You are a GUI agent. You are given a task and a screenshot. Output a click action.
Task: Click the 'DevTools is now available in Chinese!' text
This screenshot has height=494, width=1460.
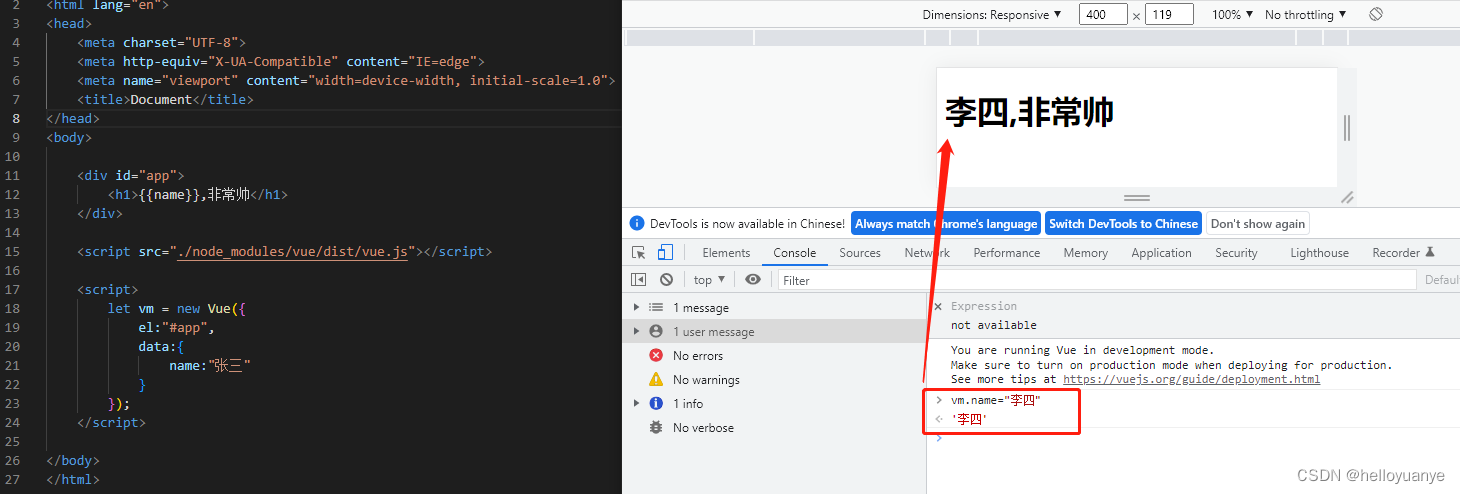(x=748, y=224)
